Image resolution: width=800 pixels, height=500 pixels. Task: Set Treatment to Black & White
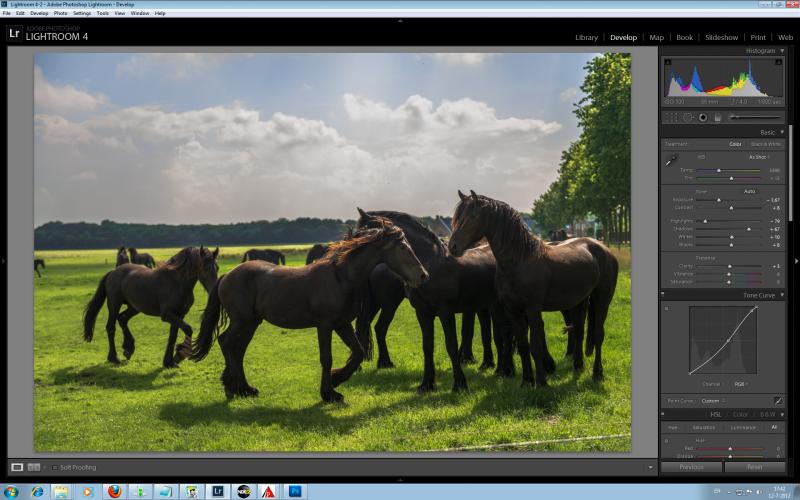766,144
